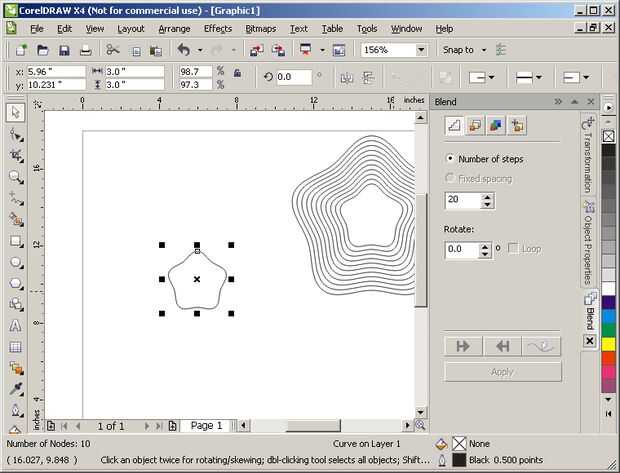The width and height of the screenshot is (620, 473).
Task: Select the Zoom tool in toolbox
Action: [16, 177]
